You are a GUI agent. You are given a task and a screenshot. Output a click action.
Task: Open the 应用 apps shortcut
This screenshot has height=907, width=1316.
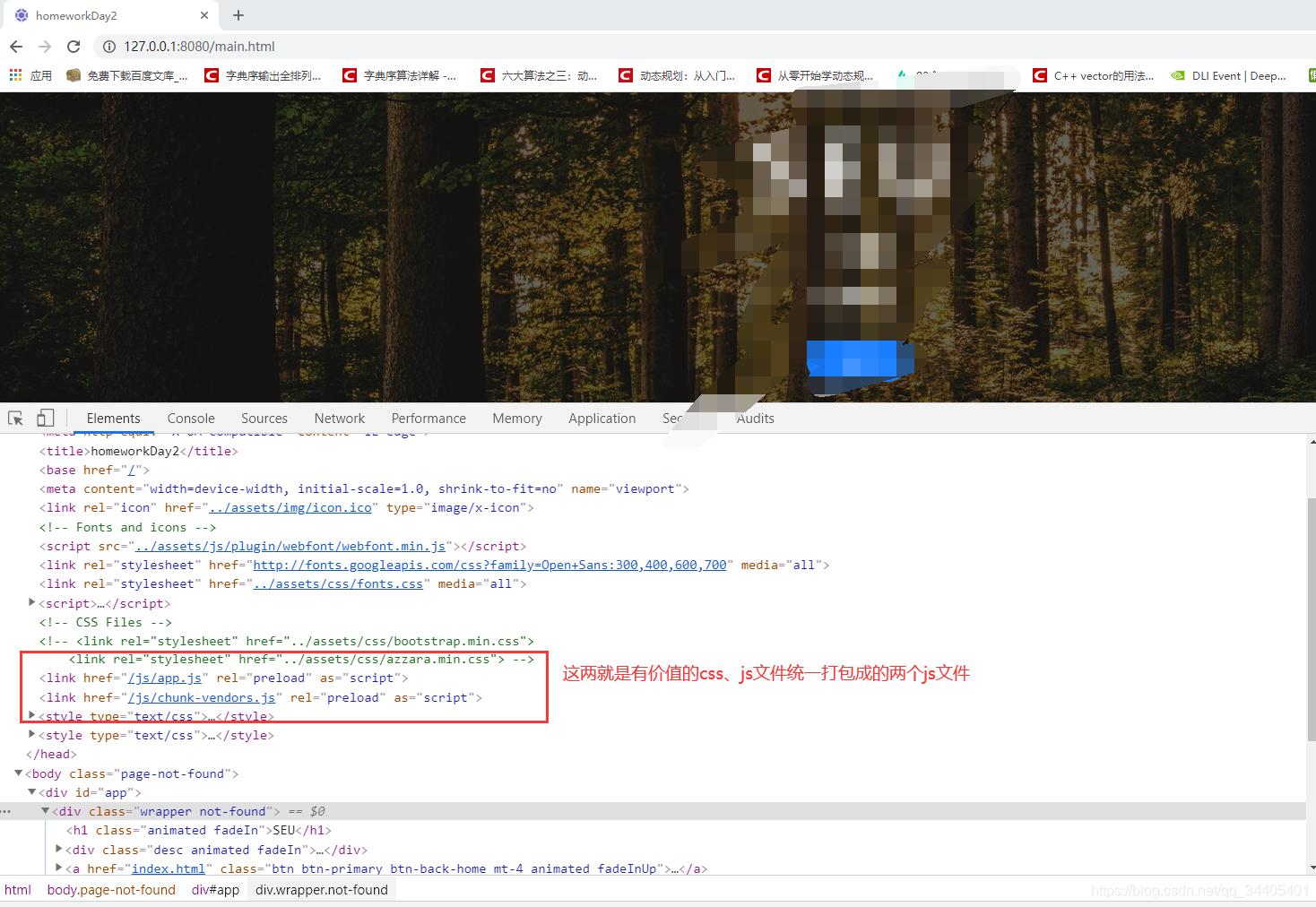pyautogui.click(x=30, y=76)
